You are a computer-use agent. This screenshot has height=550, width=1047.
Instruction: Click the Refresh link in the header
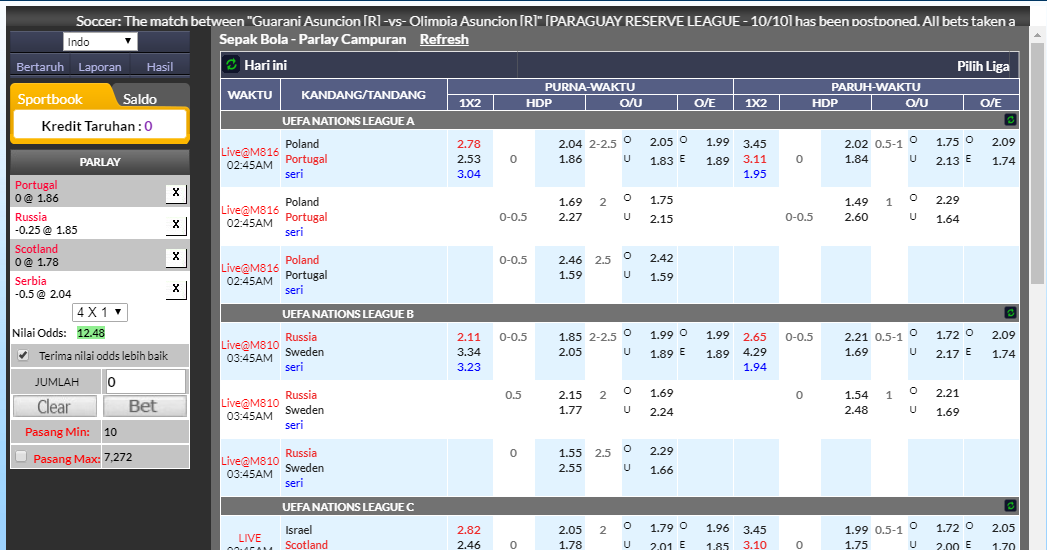click(444, 39)
